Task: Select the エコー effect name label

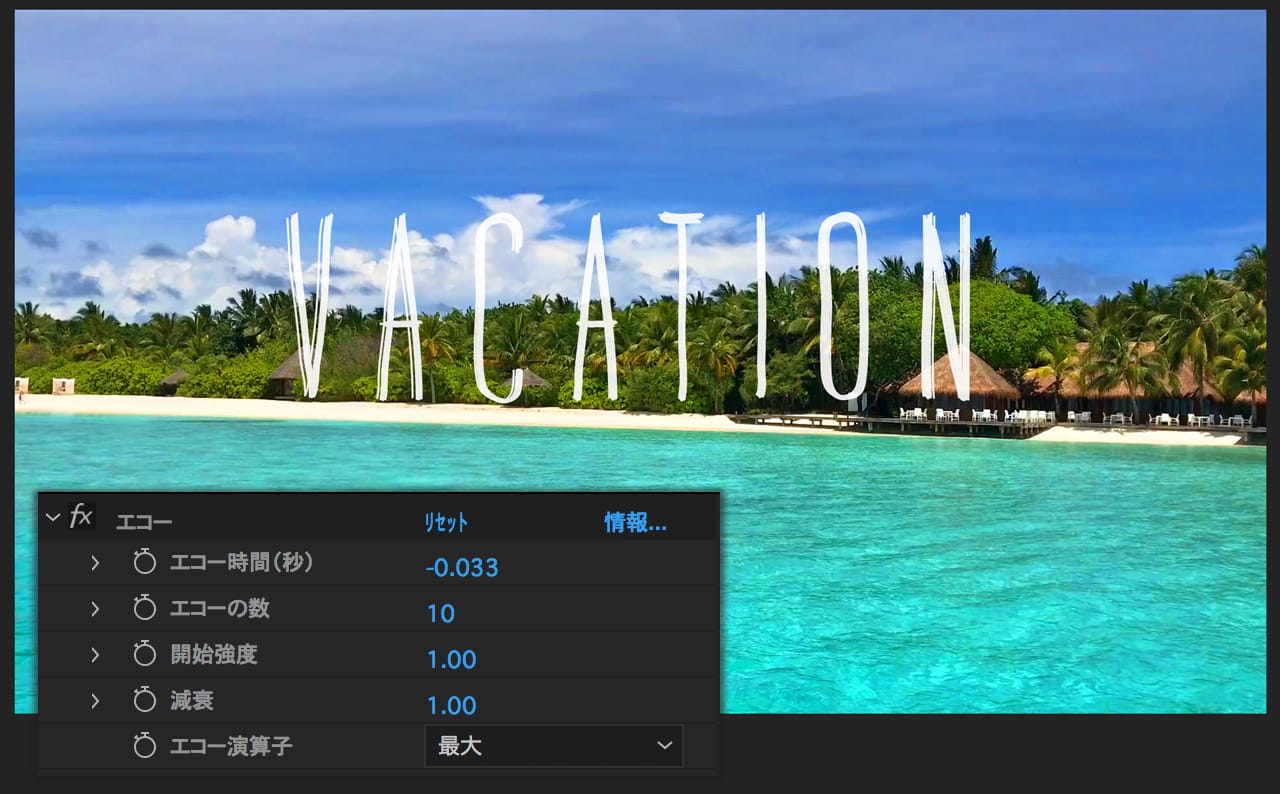Action: click(x=144, y=523)
